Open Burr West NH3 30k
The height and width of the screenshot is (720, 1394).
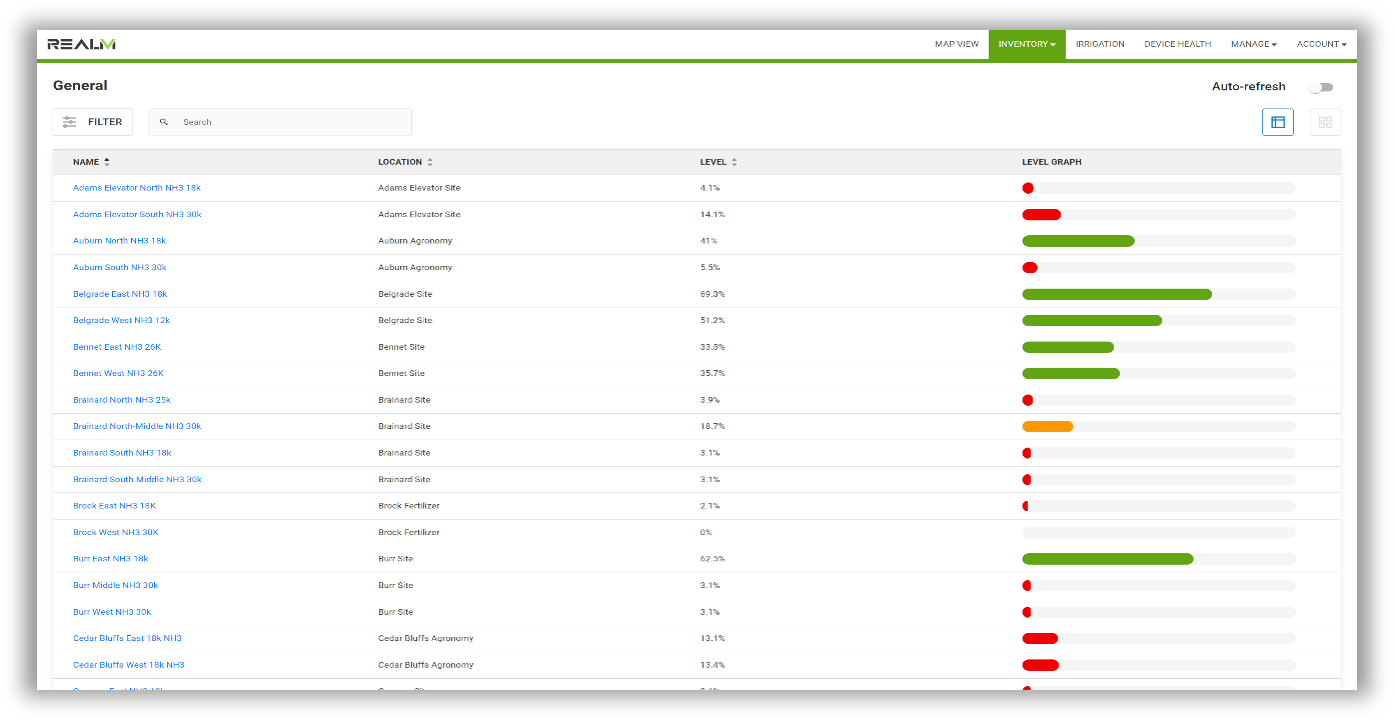(x=112, y=612)
